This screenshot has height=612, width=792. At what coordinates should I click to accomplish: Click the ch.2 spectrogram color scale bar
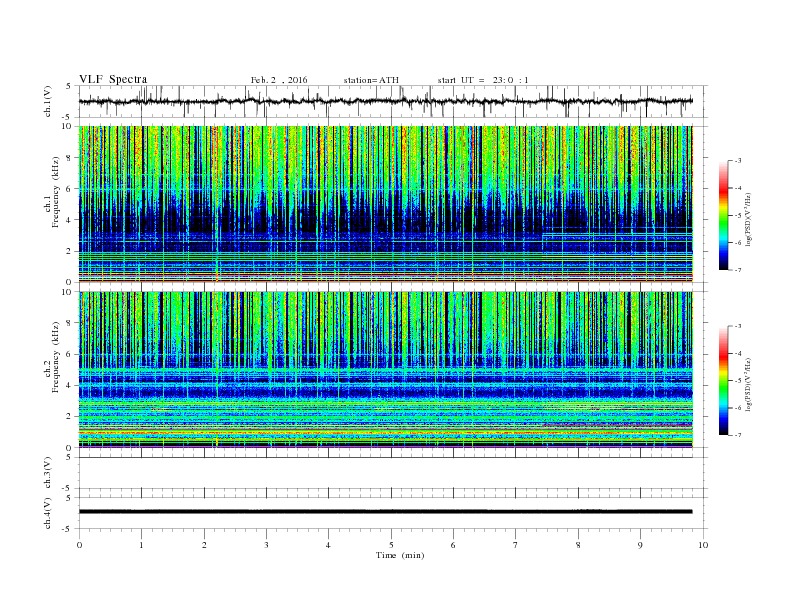click(x=723, y=381)
